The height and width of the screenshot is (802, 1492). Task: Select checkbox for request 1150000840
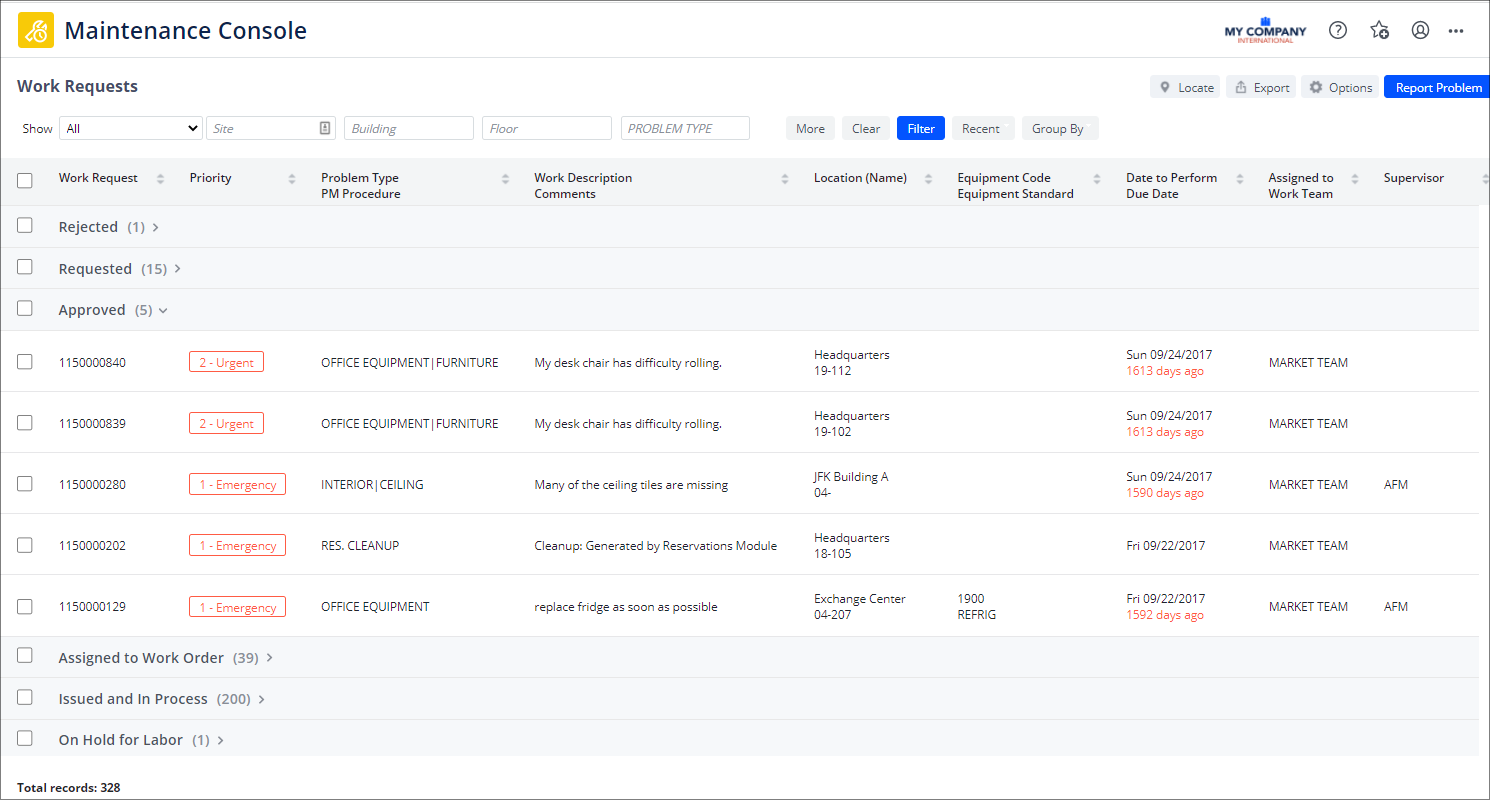(25, 362)
